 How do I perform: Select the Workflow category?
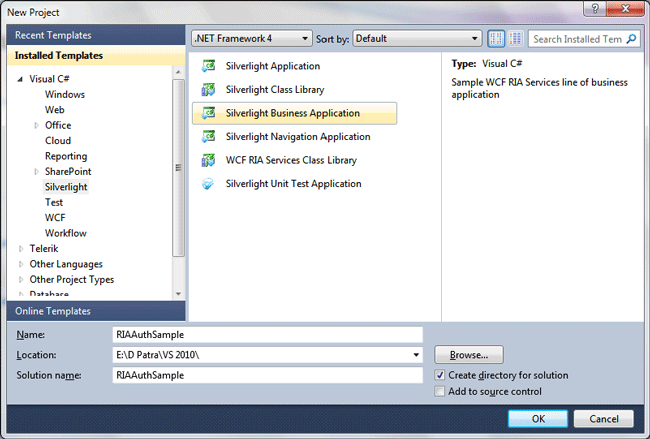[65, 233]
